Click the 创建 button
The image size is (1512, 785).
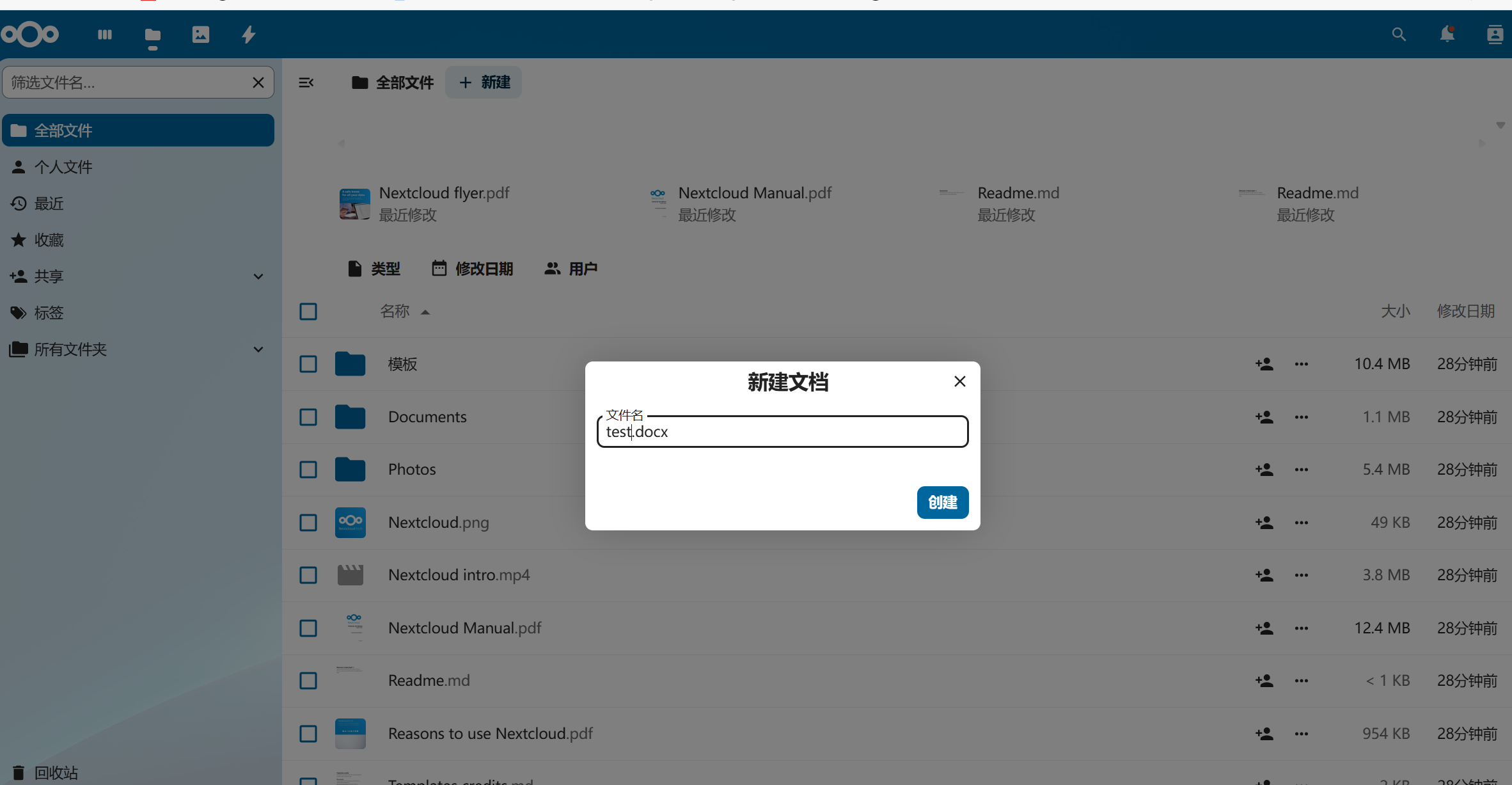[942, 502]
